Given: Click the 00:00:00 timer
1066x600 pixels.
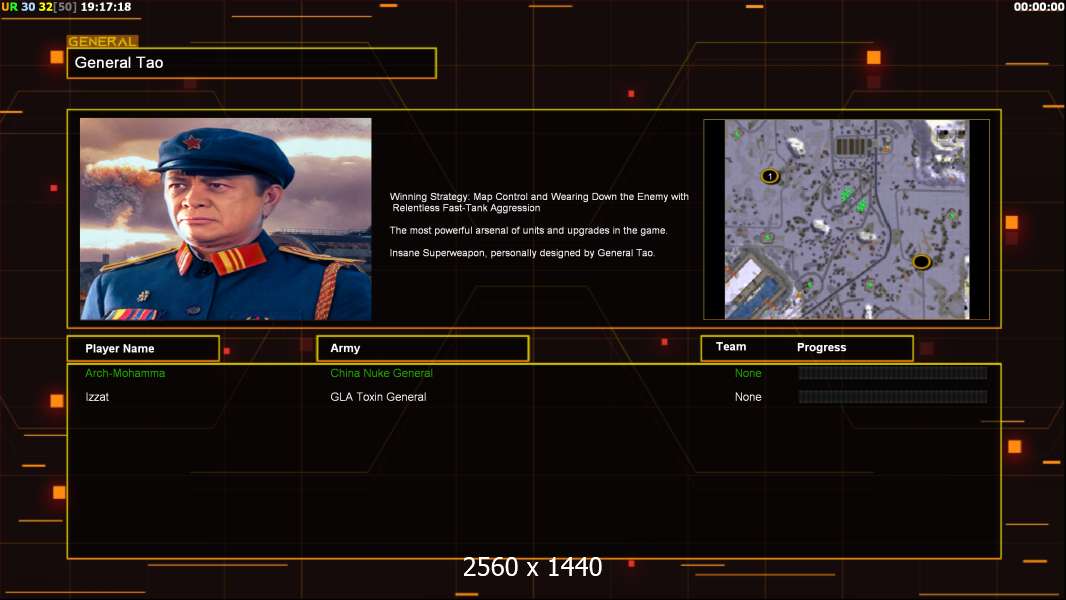Looking at the screenshot, I should [1039, 7].
